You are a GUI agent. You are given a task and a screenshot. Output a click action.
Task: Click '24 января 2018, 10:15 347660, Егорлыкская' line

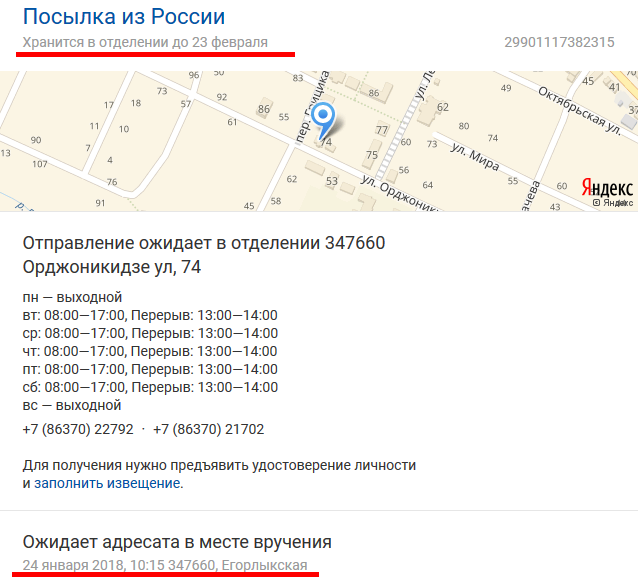click(165, 565)
